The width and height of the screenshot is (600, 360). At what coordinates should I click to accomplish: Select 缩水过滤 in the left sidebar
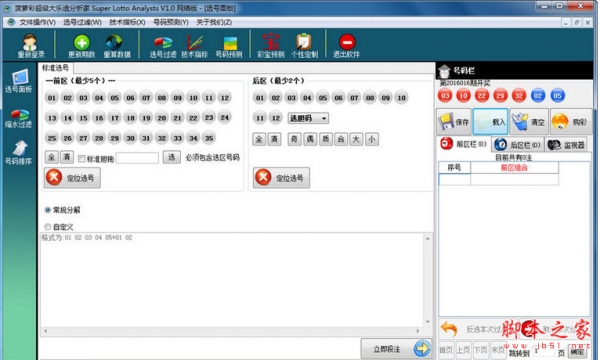pyautogui.click(x=19, y=118)
